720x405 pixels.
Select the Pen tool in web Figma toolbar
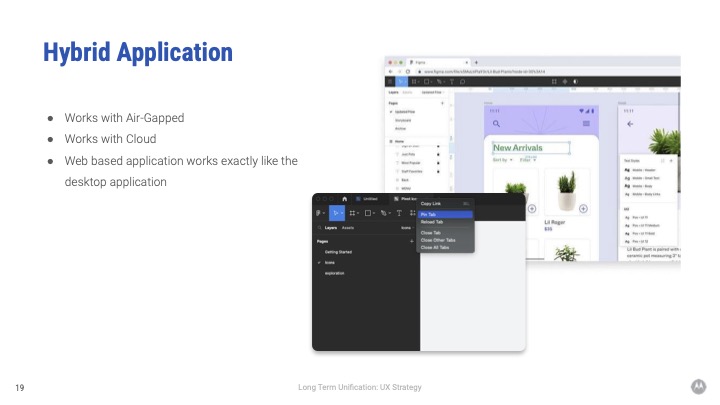440,82
